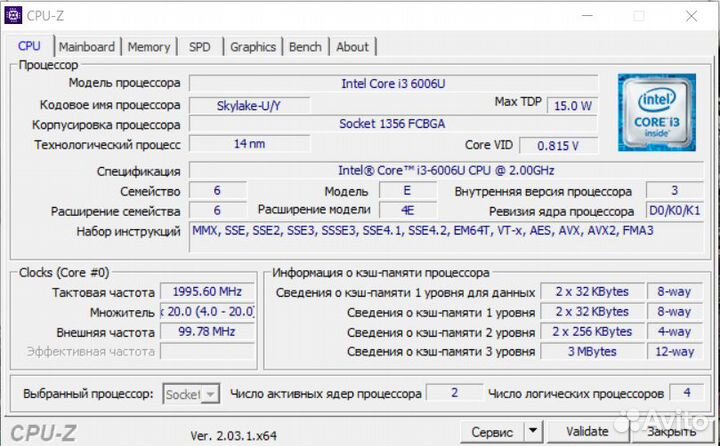Image resolution: width=720 pixels, height=446 pixels.
Task: Minimize the CPU-Z window
Action: [x=587, y=16]
